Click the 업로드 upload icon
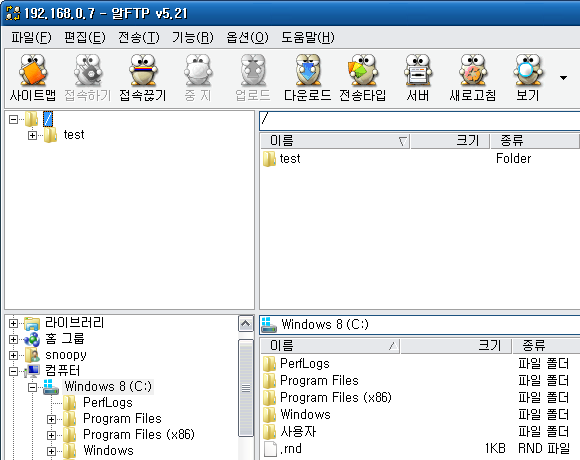 [x=253, y=78]
